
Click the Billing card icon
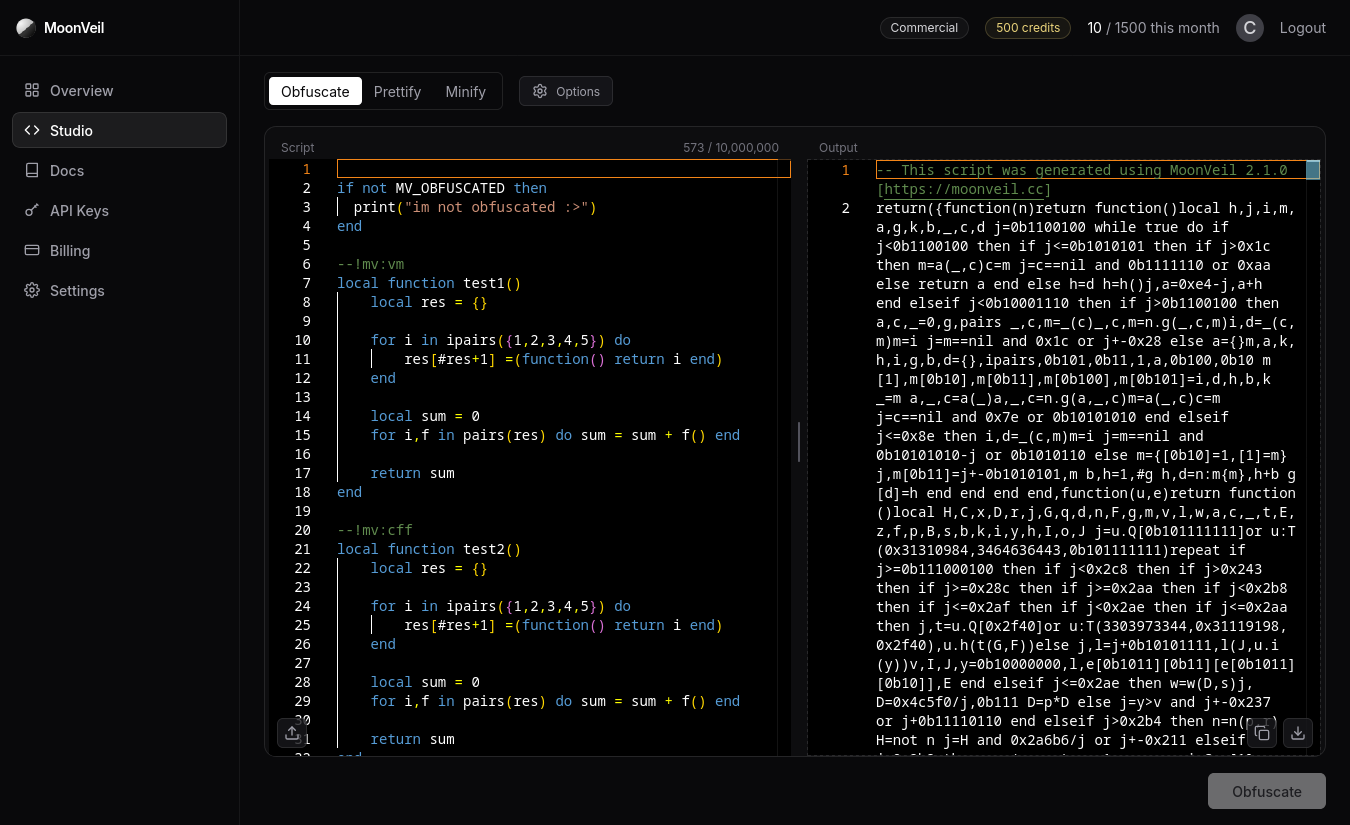point(32,250)
